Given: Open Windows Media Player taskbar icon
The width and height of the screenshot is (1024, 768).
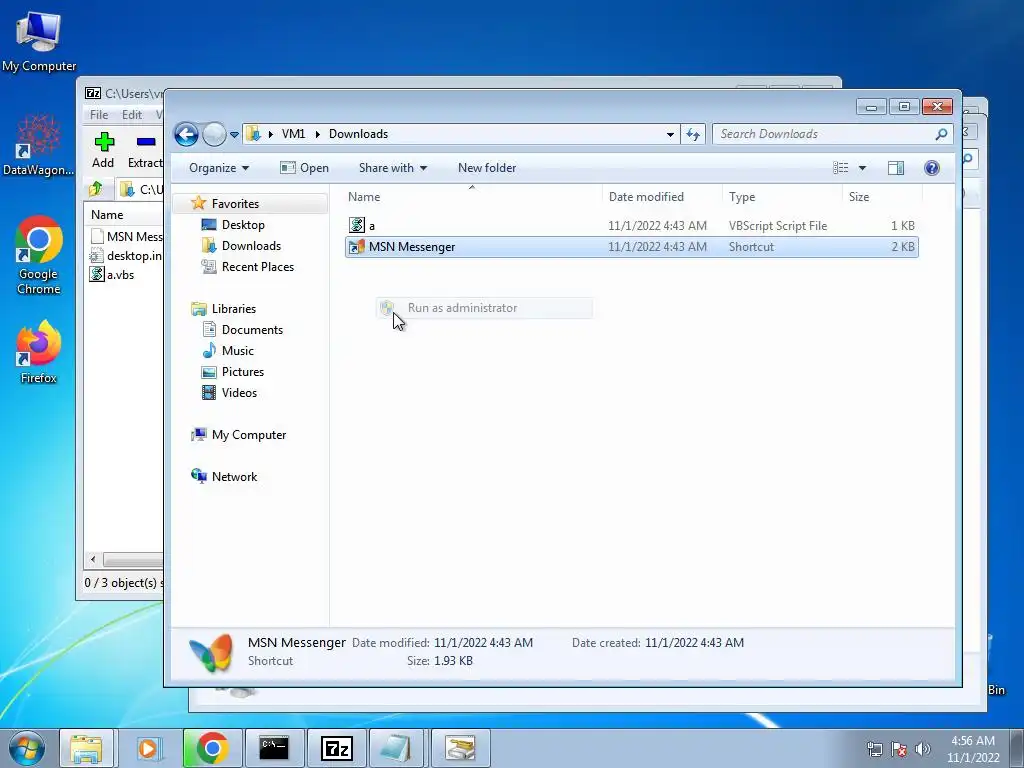Looking at the screenshot, I should coord(149,748).
